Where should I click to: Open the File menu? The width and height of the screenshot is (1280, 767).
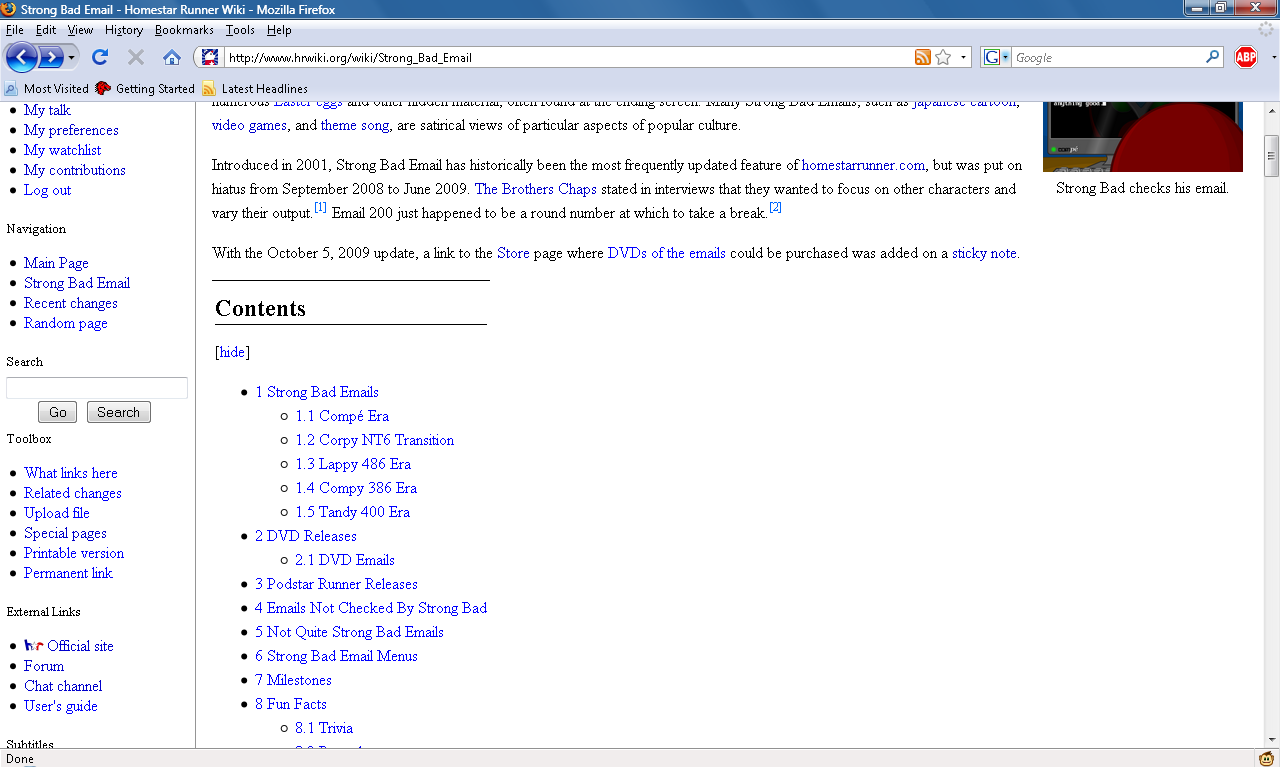click(15, 30)
